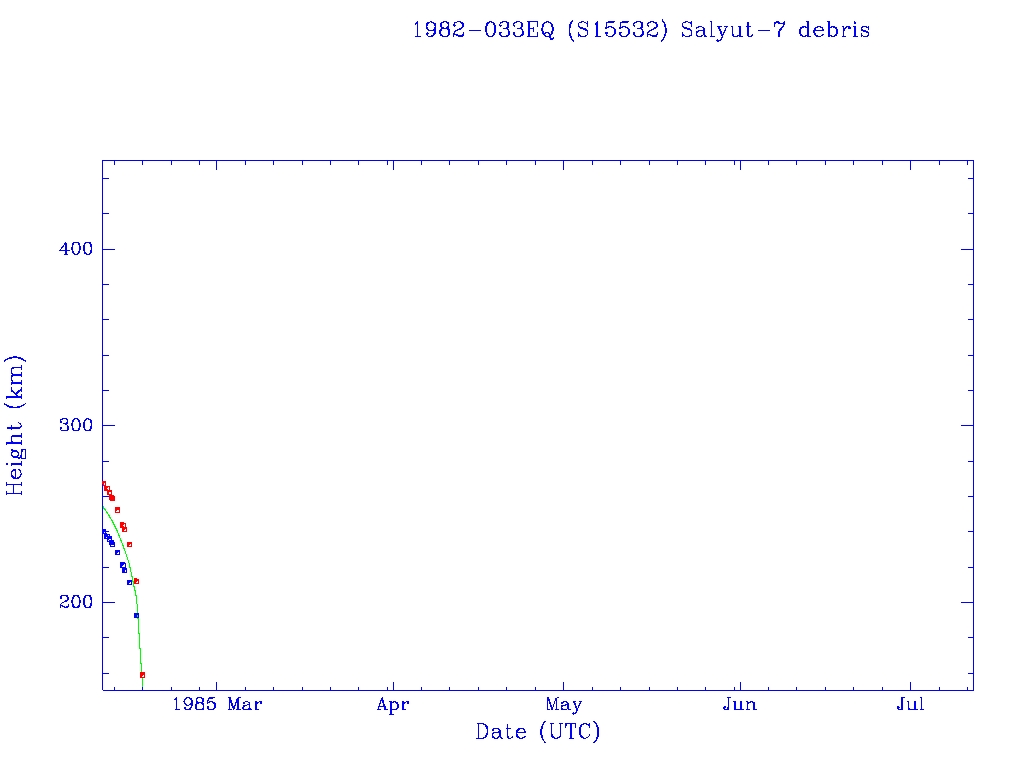Click the 'May' date axis label
The image size is (1024, 768).
(564, 704)
